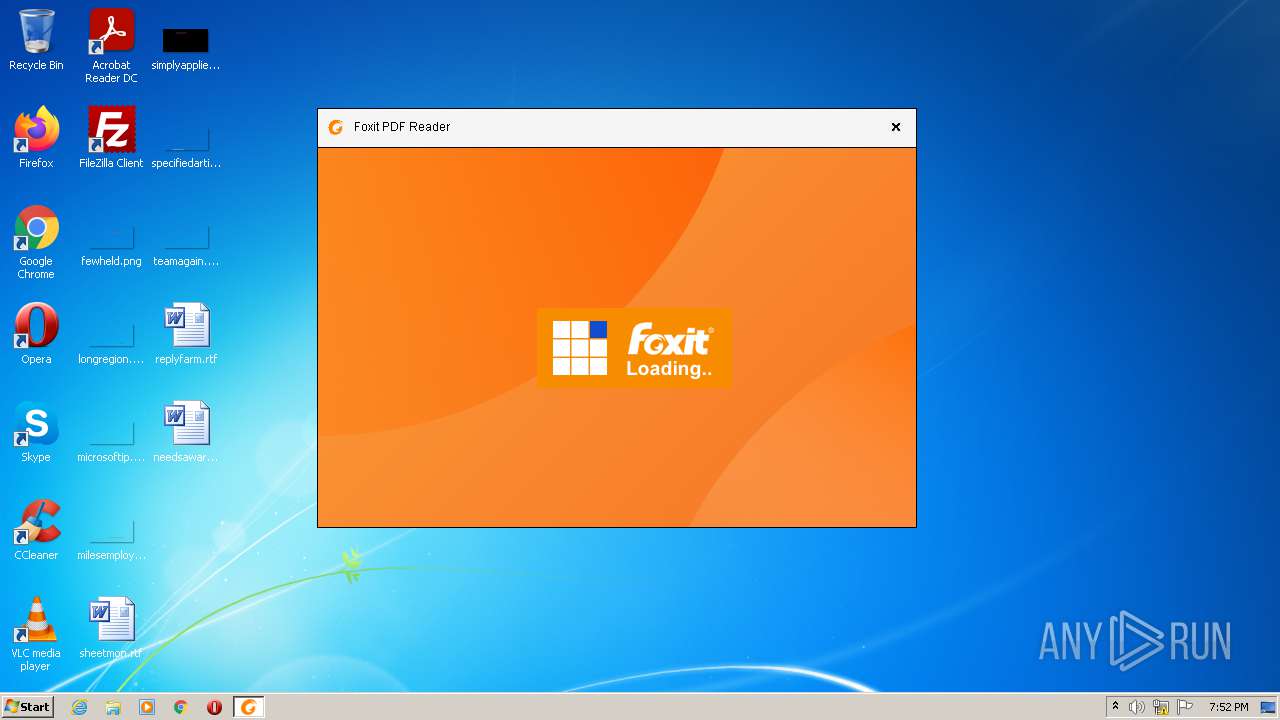Select the microsoftip… desktop file

click(x=111, y=440)
